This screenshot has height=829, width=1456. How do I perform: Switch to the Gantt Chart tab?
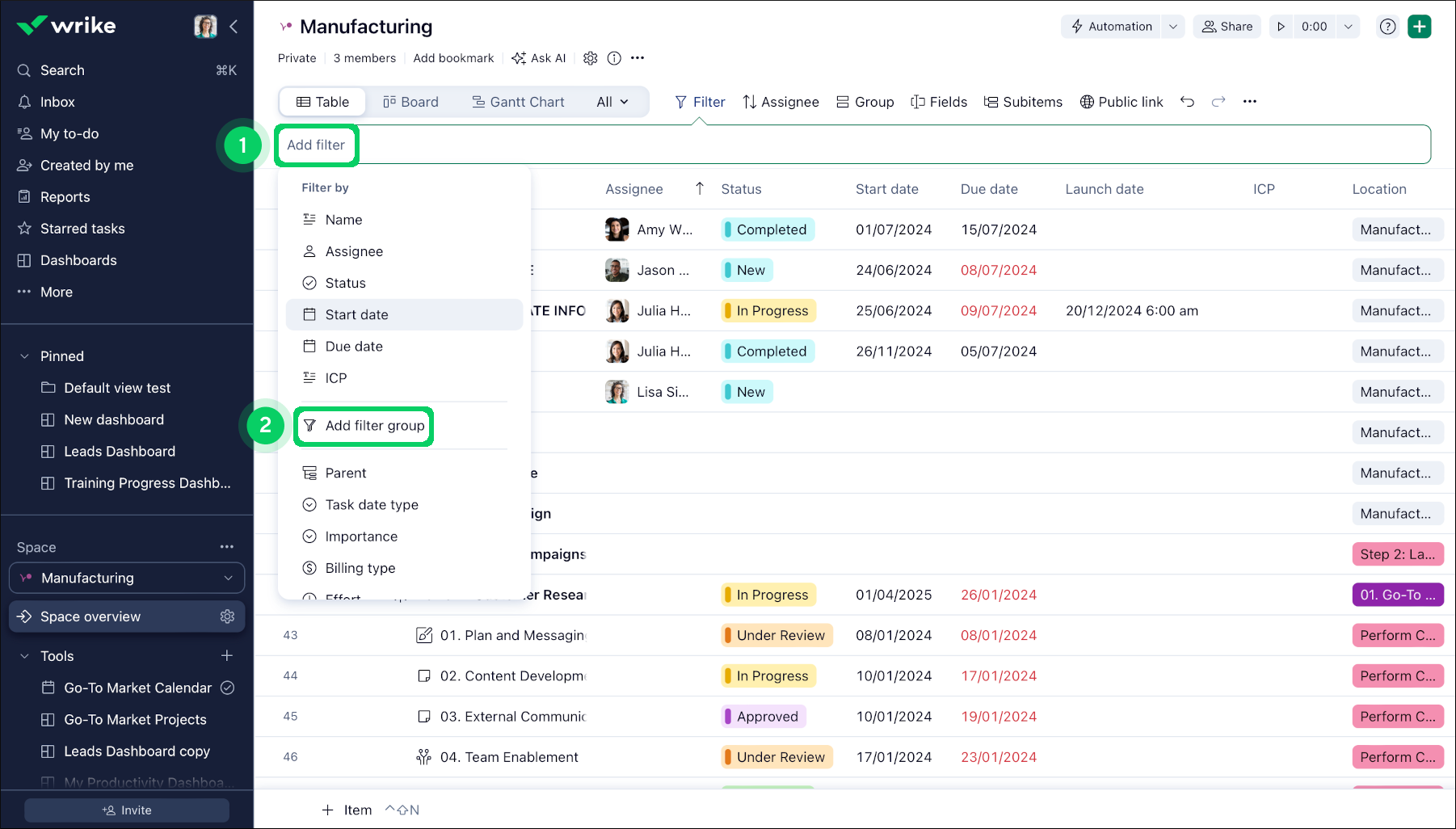[518, 102]
